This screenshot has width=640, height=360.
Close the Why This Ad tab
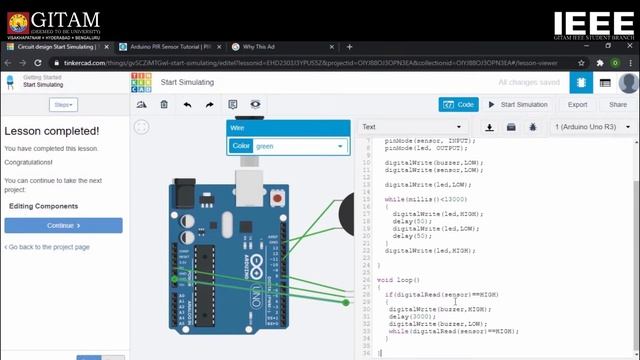332,47
